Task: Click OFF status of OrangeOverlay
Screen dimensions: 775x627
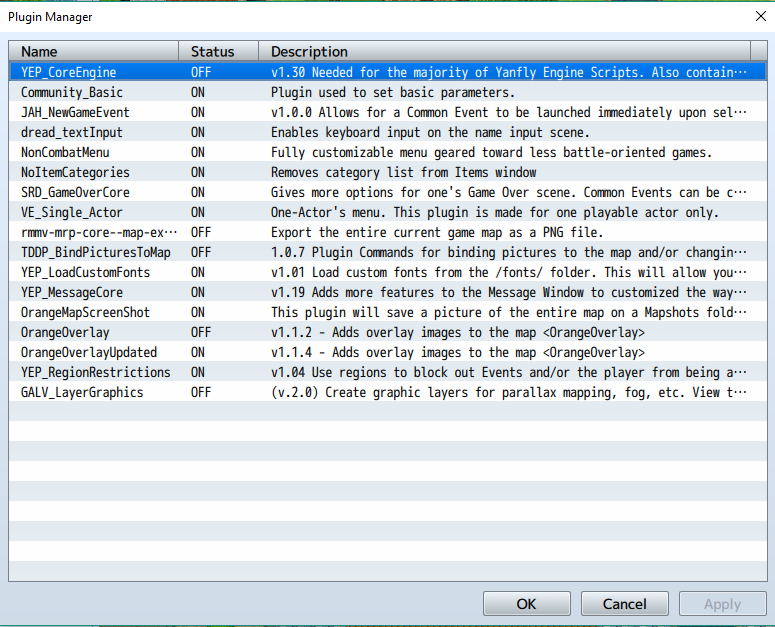Action: pyautogui.click(x=201, y=333)
